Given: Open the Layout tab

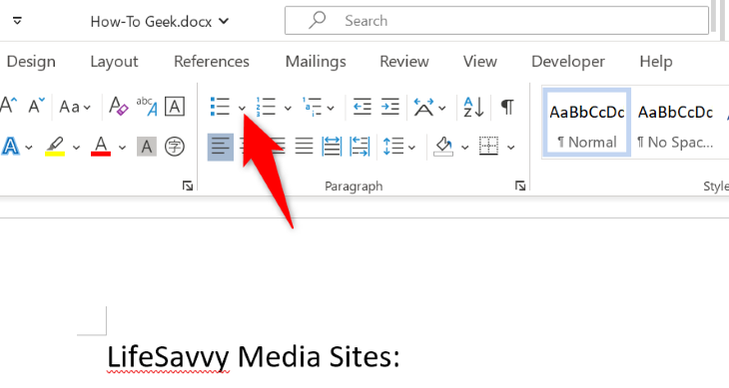Looking at the screenshot, I should 114,62.
